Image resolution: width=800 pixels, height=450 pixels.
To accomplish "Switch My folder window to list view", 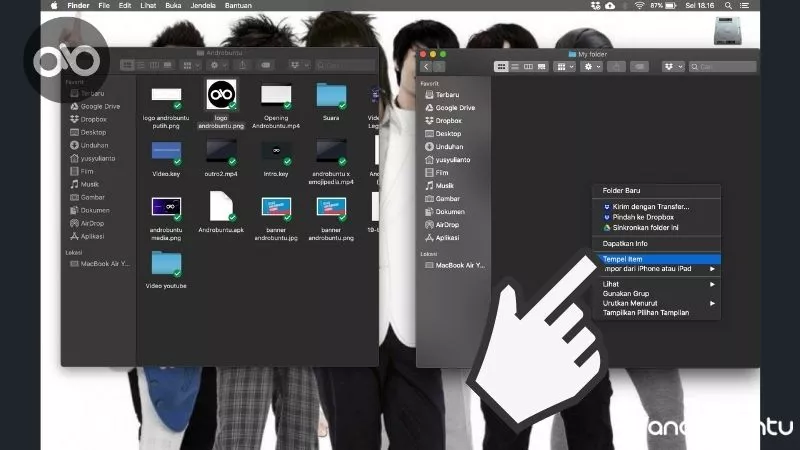I will point(515,67).
